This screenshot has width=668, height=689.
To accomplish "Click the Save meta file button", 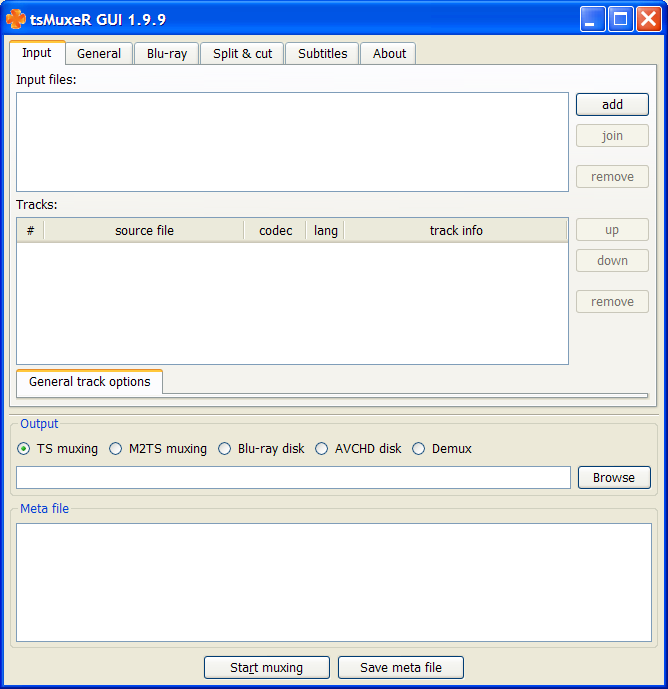I will 401,667.
